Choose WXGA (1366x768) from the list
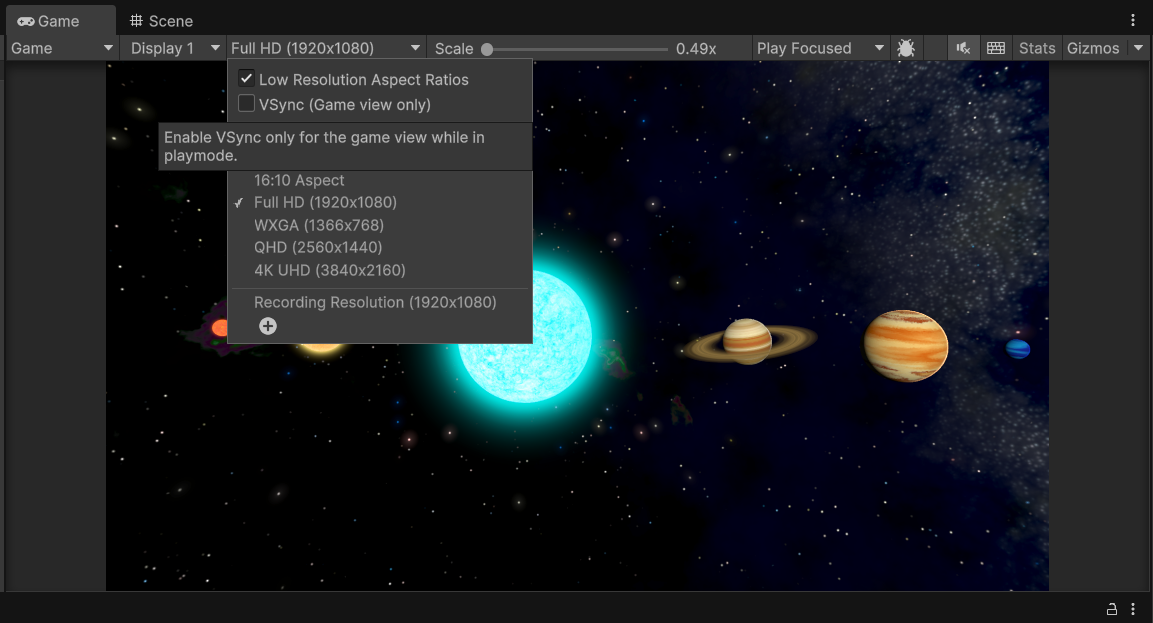1153x623 pixels. click(x=318, y=225)
